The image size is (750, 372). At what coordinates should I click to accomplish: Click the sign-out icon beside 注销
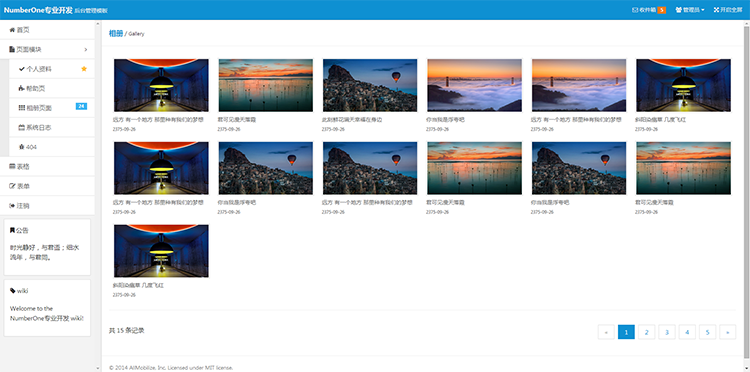(12, 206)
